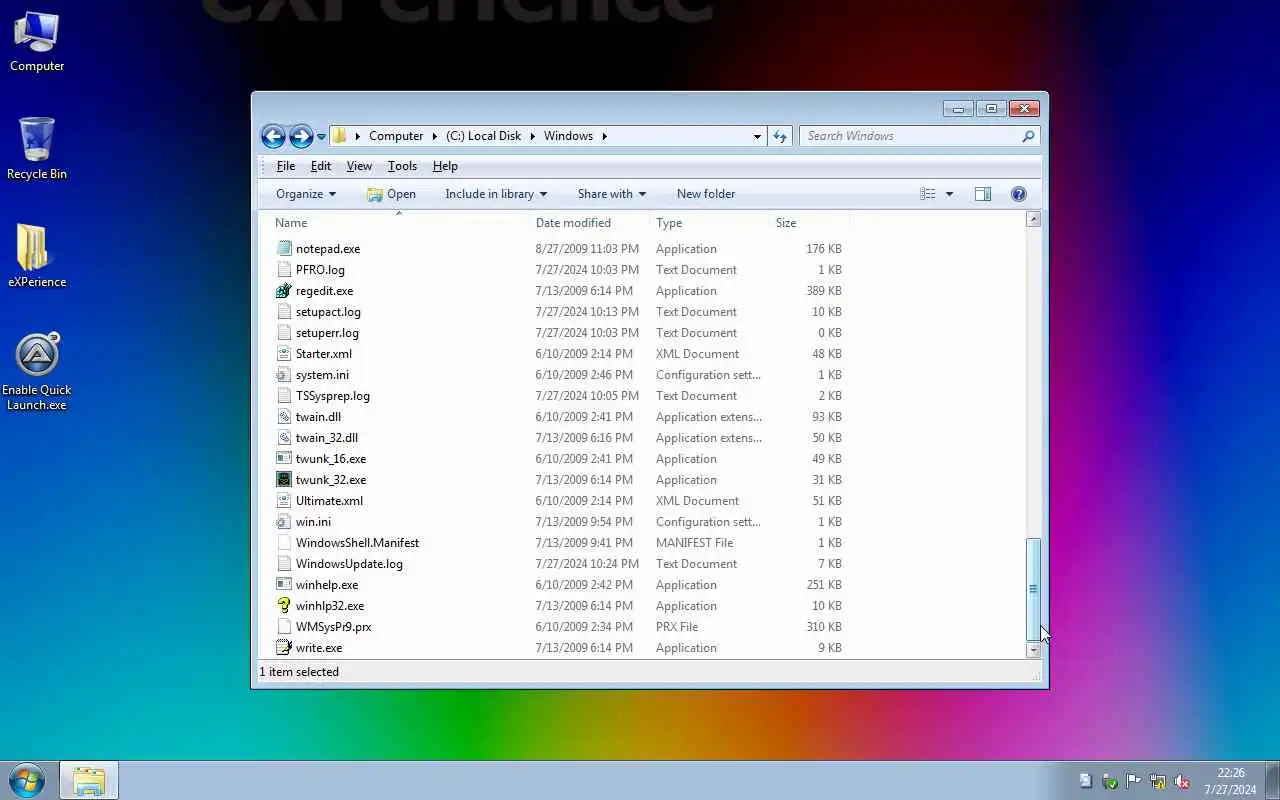
Task: Sort by the Size column header
Action: tap(810, 223)
